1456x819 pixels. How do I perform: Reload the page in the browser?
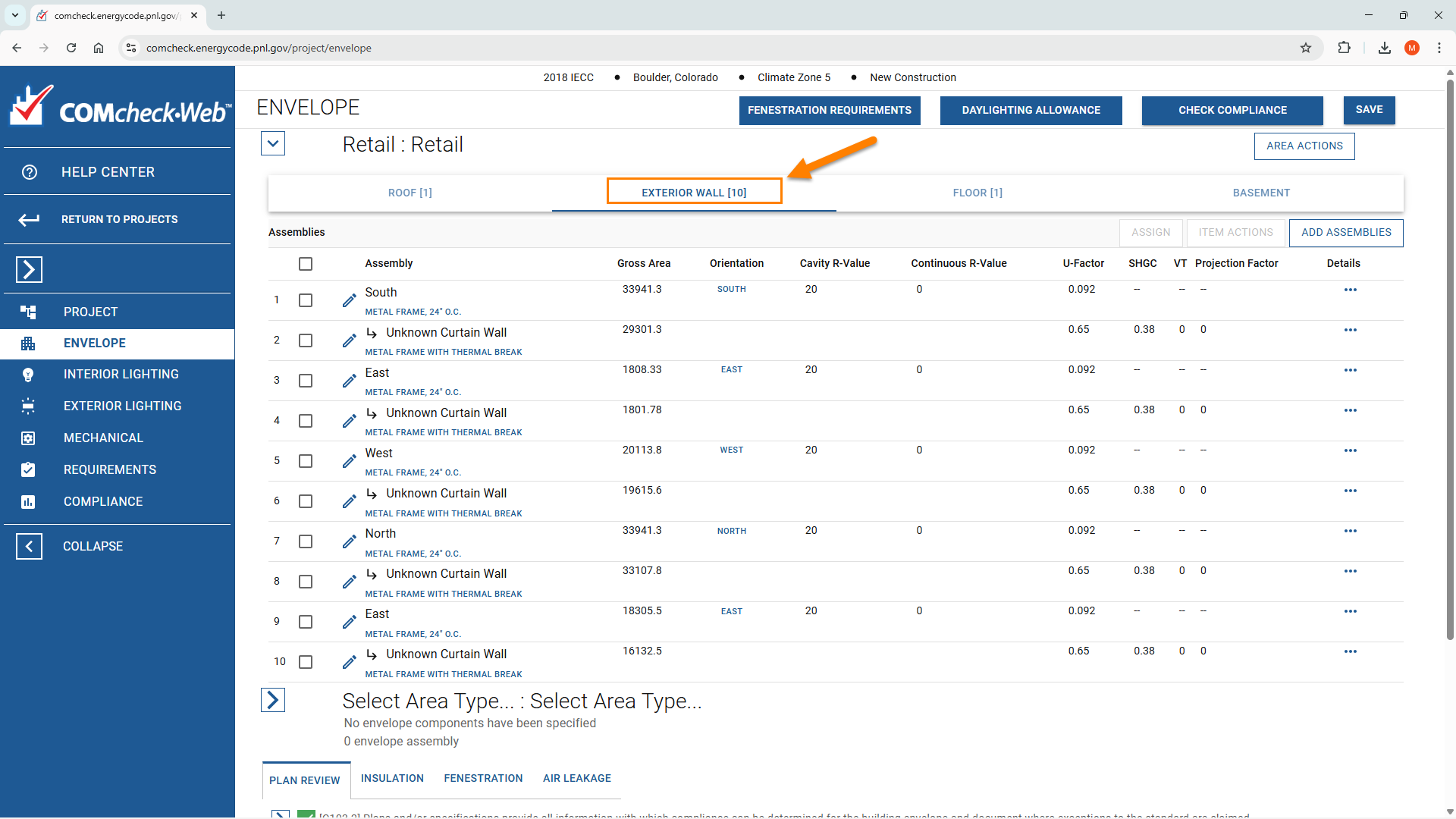tap(71, 48)
